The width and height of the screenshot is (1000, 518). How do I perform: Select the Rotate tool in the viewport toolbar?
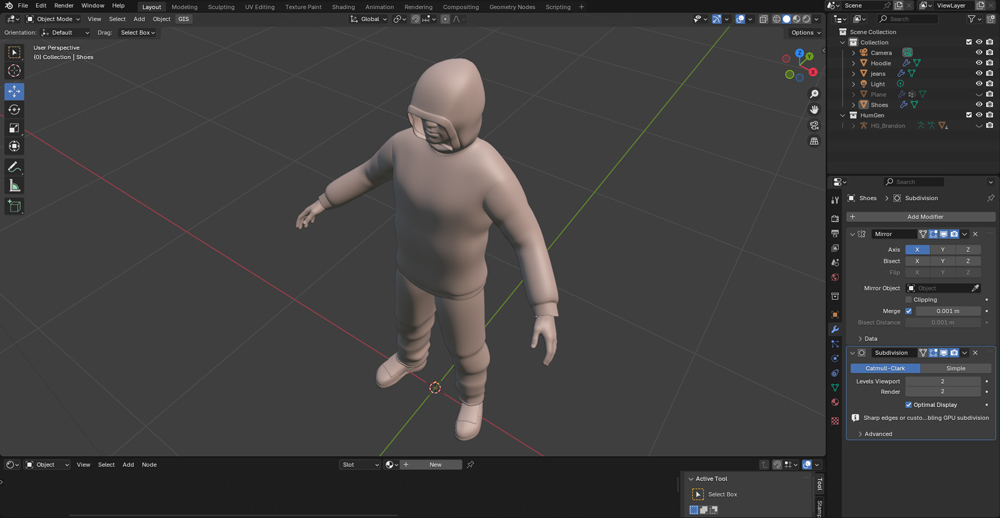(14, 110)
